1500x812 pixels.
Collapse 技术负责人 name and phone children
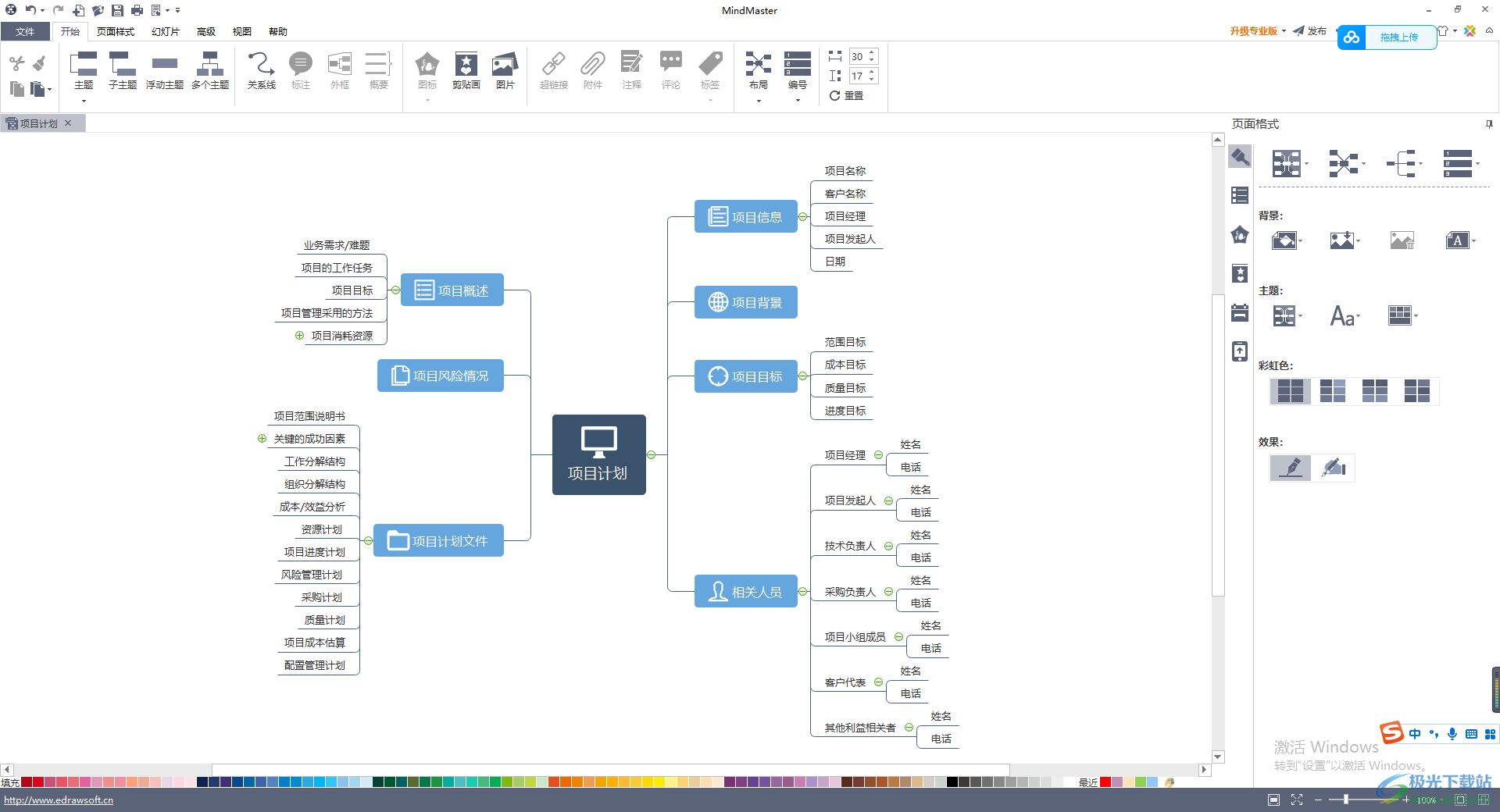(x=888, y=547)
